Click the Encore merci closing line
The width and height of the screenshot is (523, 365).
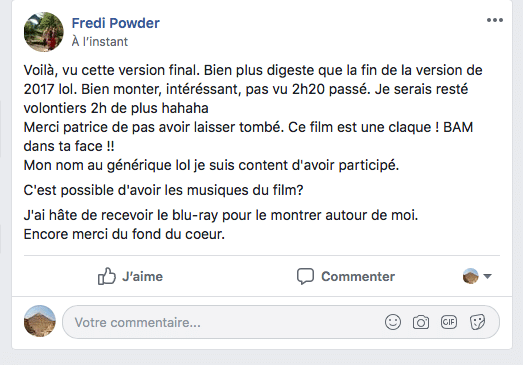[x=124, y=234]
